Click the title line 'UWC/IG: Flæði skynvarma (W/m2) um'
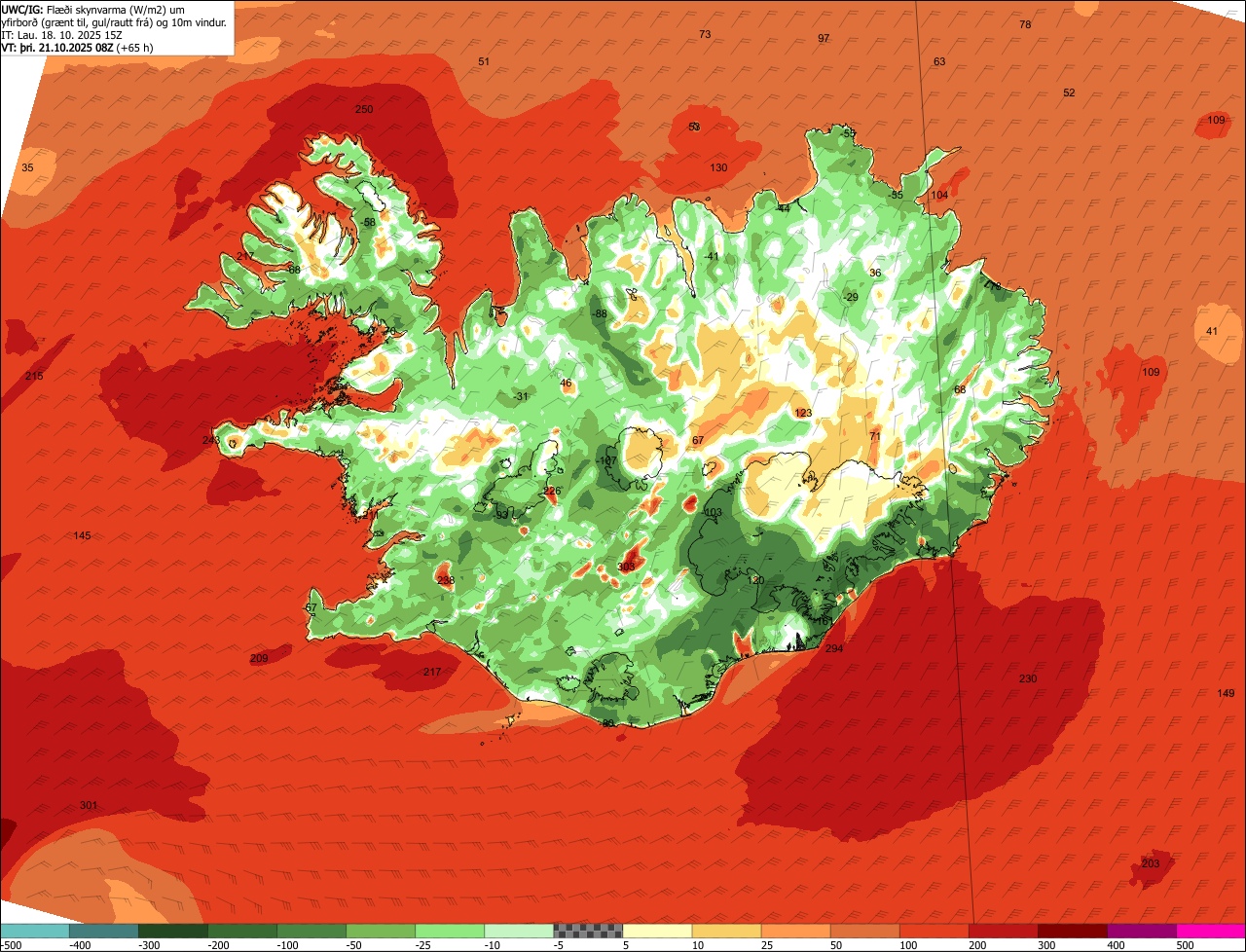Viewport: 1246px width, 952px height. click(x=93, y=9)
